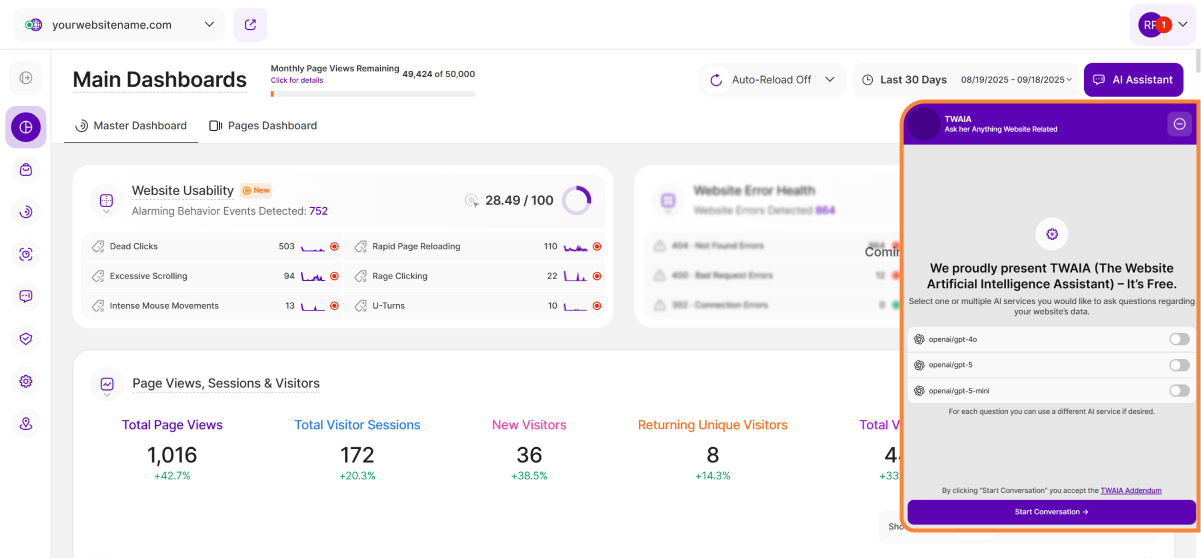This screenshot has height=558, width=1201.
Task: Open website in new tab icon
Action: [x=250, y=25]
